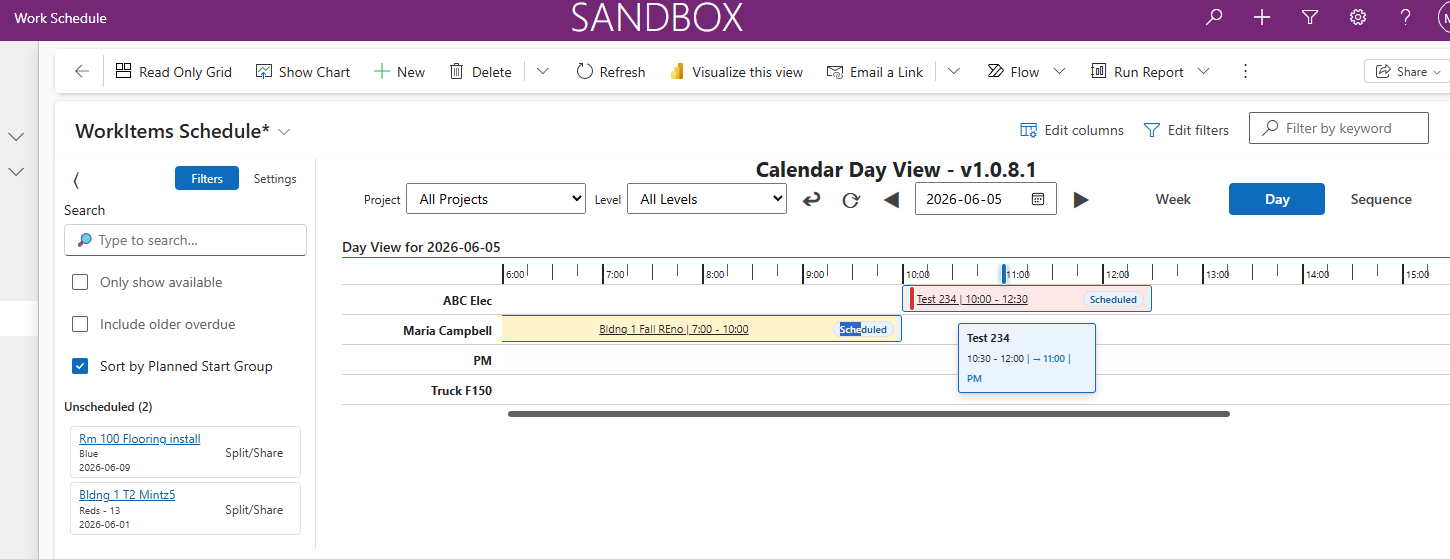
Task: Click the calendar reload circular arrow icon
Action: 851,199
